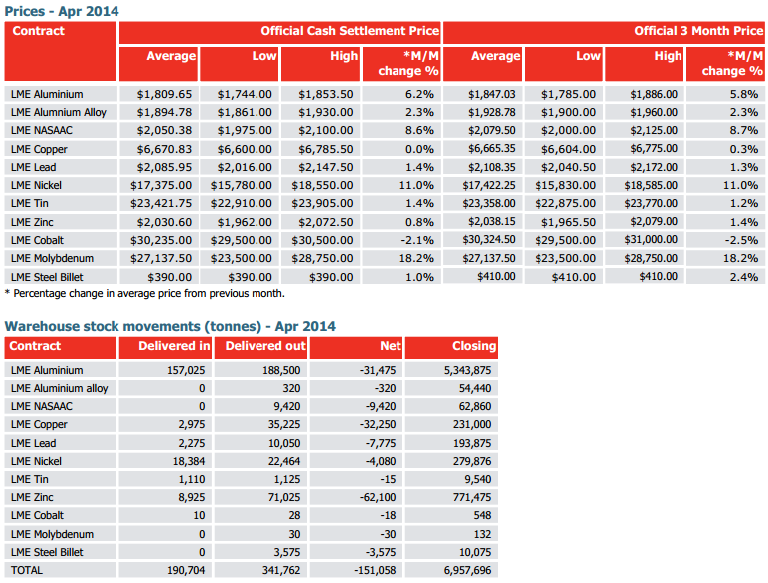Click the value $1,744.00
The height and width of the screenshot is (583, 768).
[244, 94]
